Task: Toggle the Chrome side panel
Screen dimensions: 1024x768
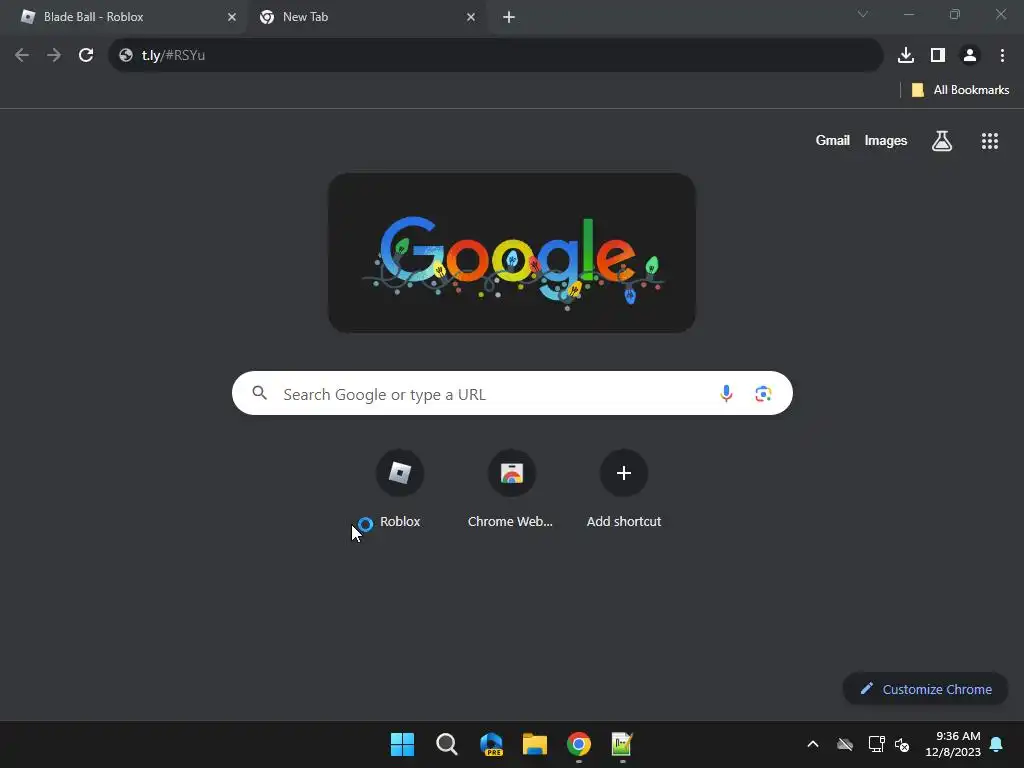Action: point(938,55)
